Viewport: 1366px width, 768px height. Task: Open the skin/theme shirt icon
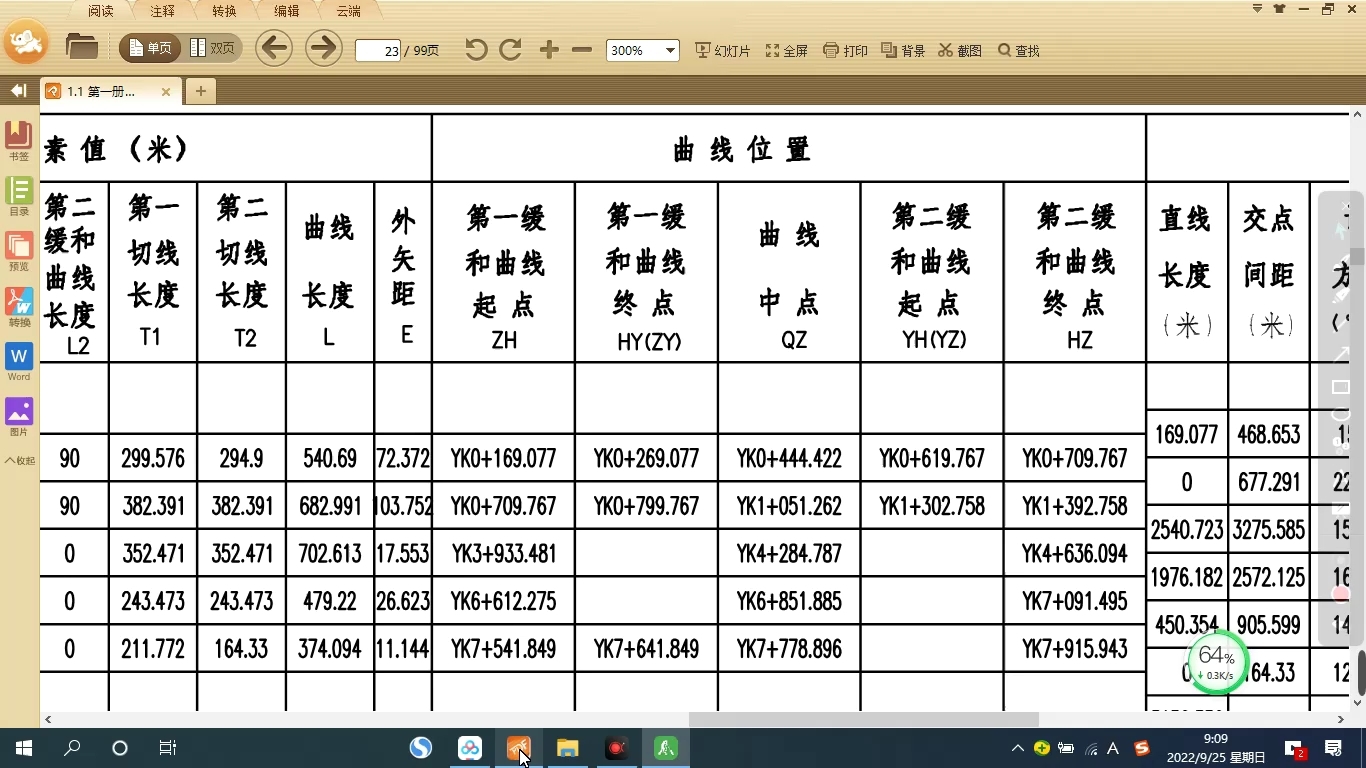coord(1280,8)
